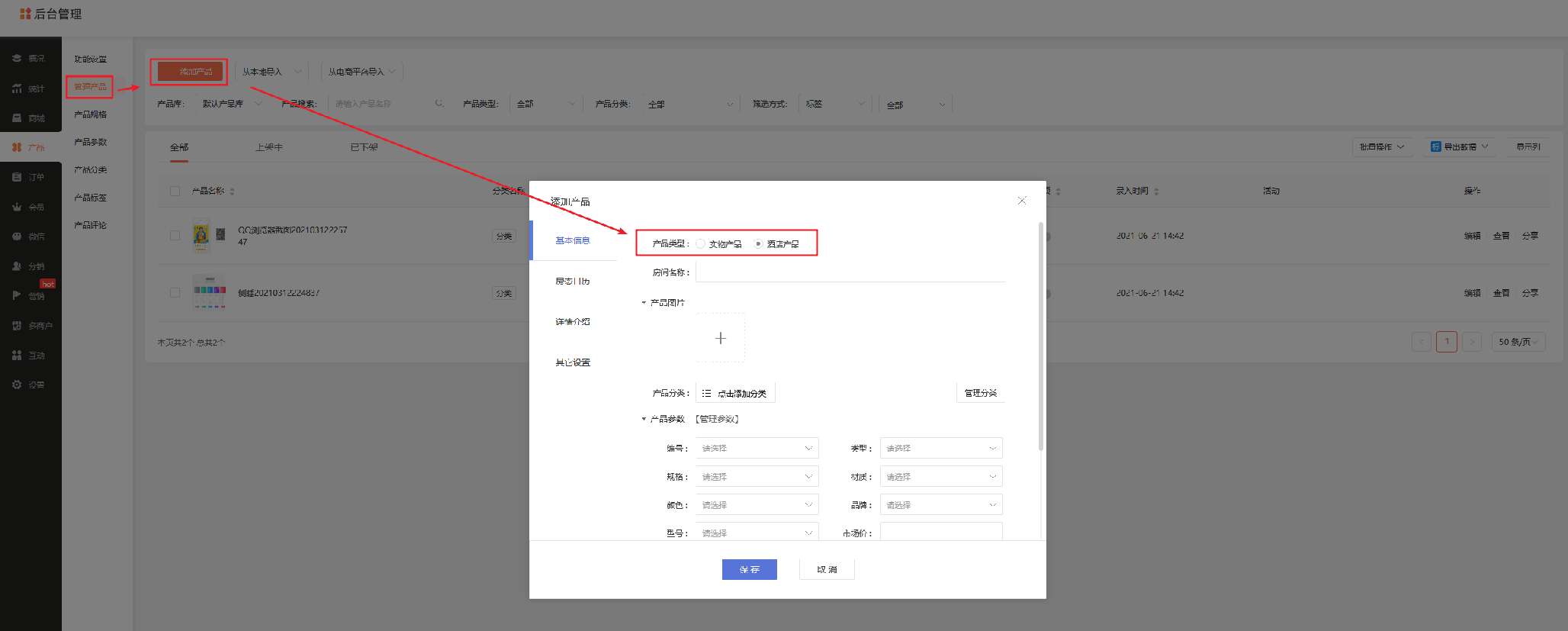Open the 编号 parameter dropdown in the dialog

[757, 448]
